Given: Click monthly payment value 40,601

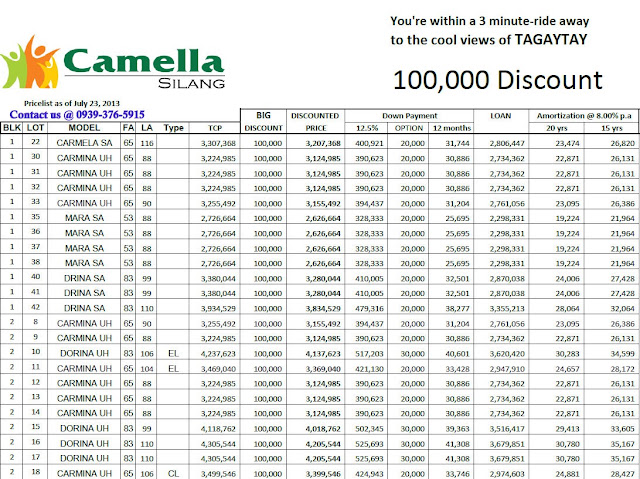Looking at the screenshot, I should click(458, 354).
